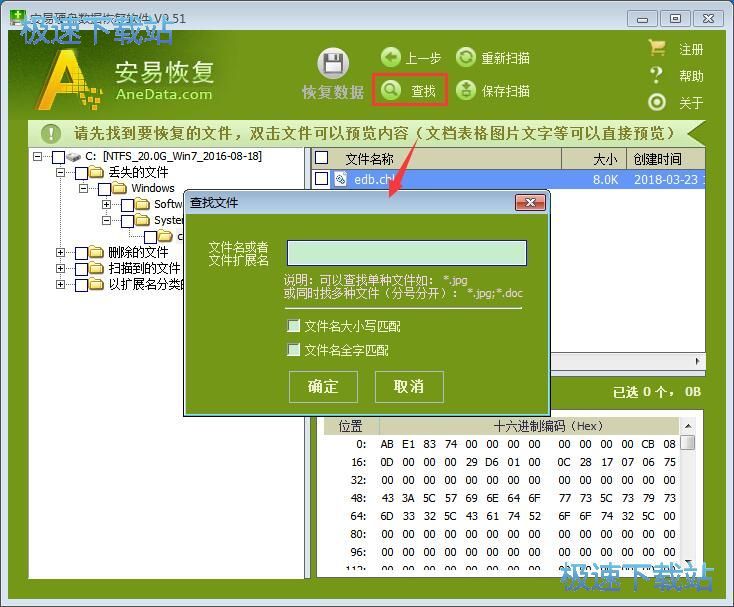Open the 注册 link
Image resolution: width=734 pixels, height=607 pixels.
(691, 49)
